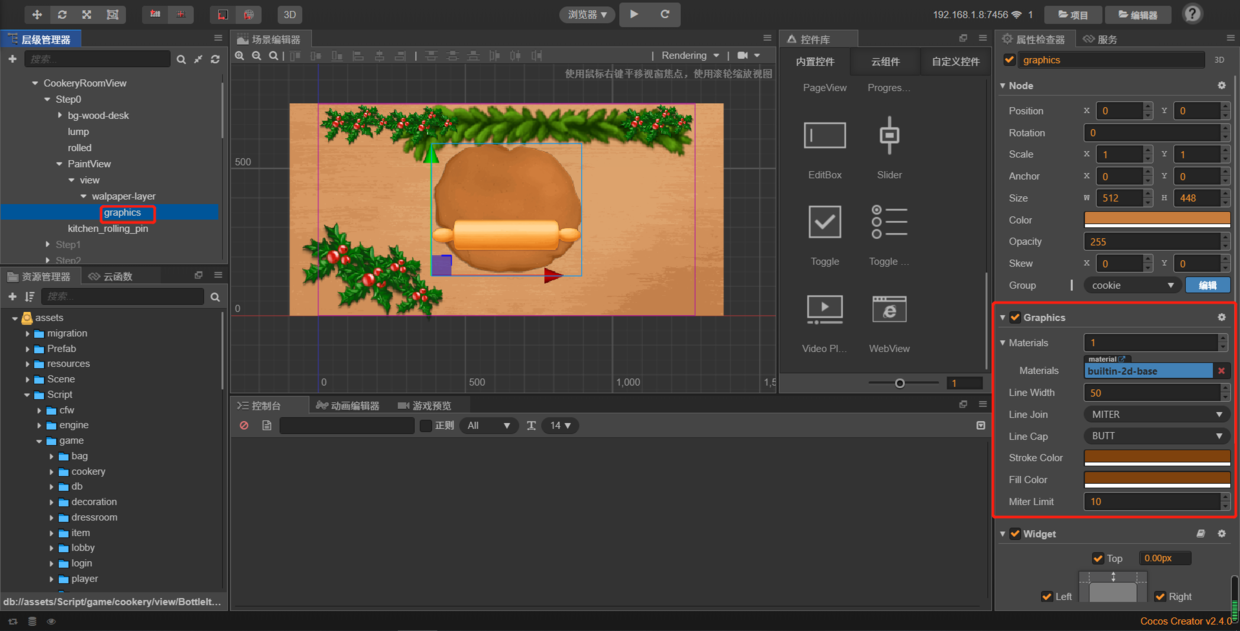Collapse the CookeryRoomView node

pyautogui.click(x=35, y=83)
